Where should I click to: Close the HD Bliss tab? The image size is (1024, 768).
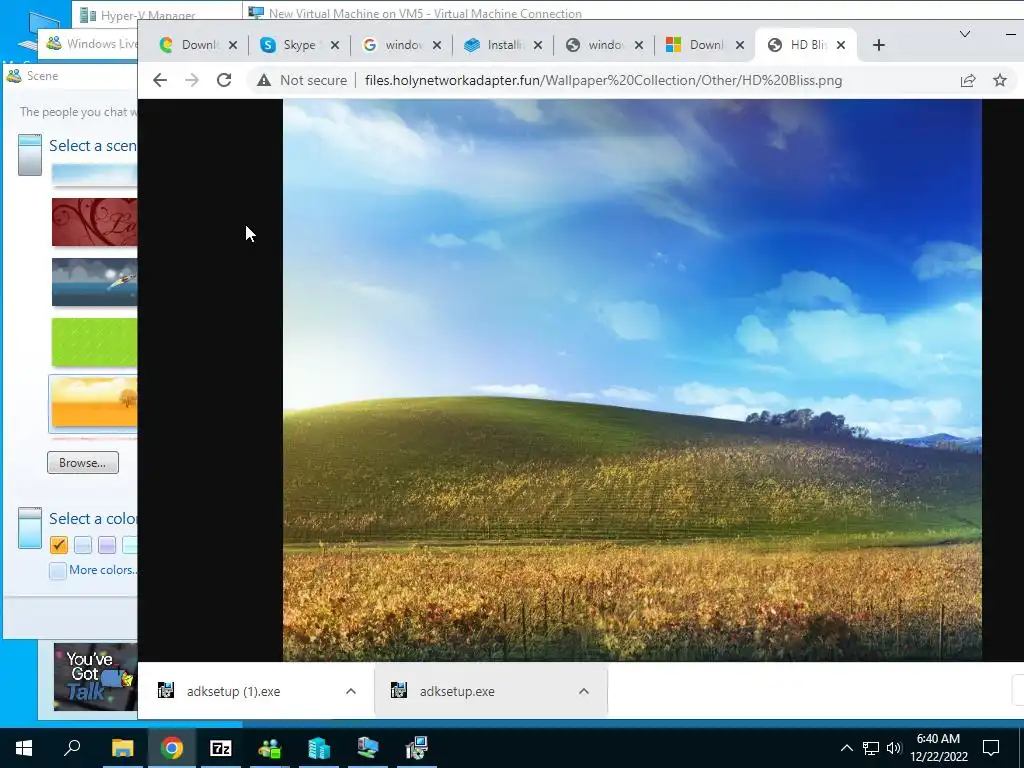point(841,45)
